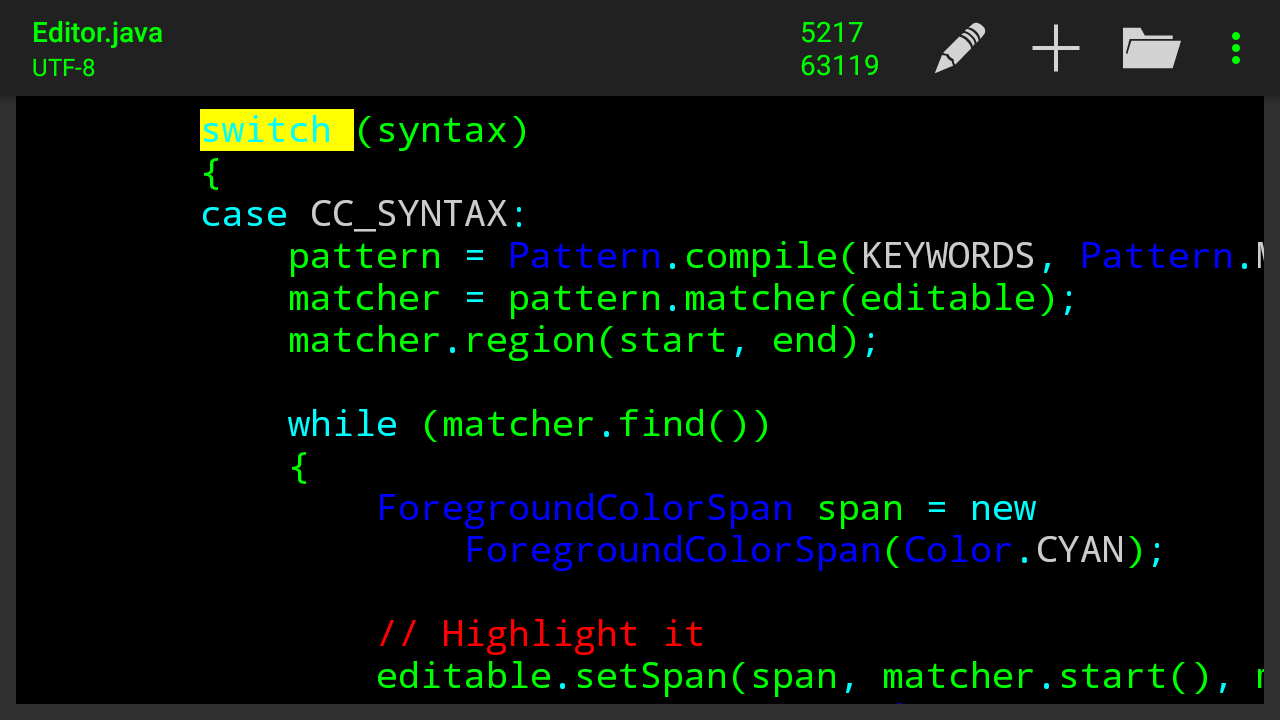Click on Color.CYAN constant text
The image size is (1280, 720).
pyautogui.click(x=1080, y=550)
